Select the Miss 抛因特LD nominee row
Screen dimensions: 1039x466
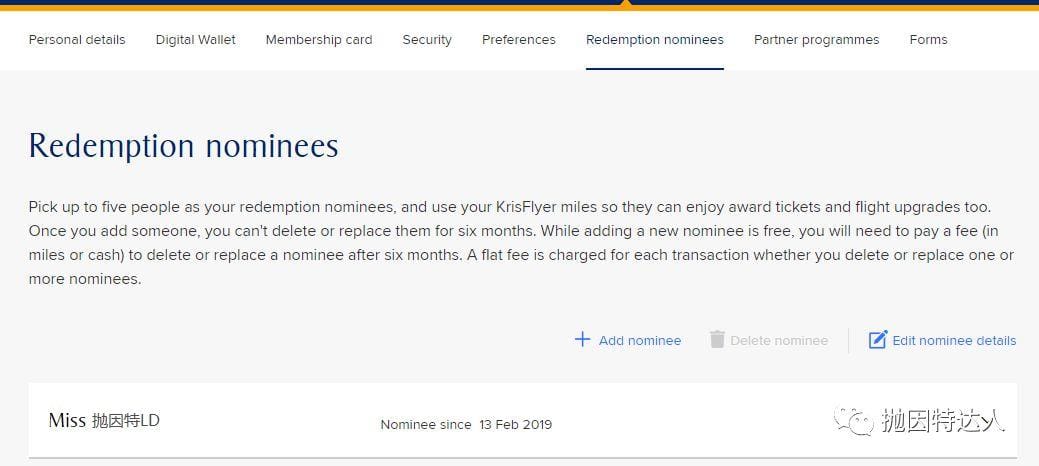pyautogui.click(x=523, y=420)
